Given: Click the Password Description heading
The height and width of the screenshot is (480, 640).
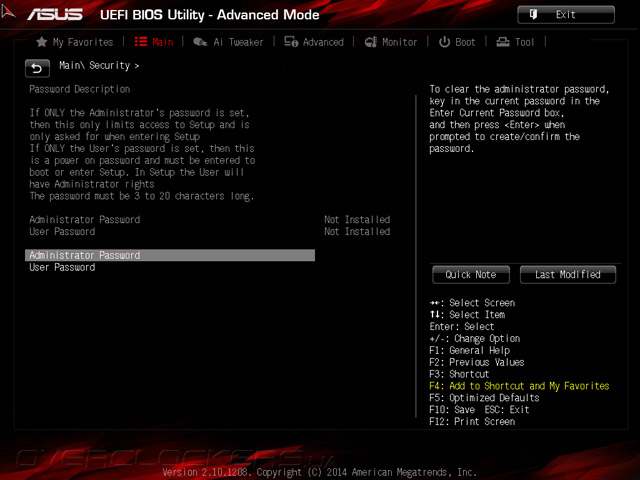Looking at the screenshot, I should click(80, 89).
